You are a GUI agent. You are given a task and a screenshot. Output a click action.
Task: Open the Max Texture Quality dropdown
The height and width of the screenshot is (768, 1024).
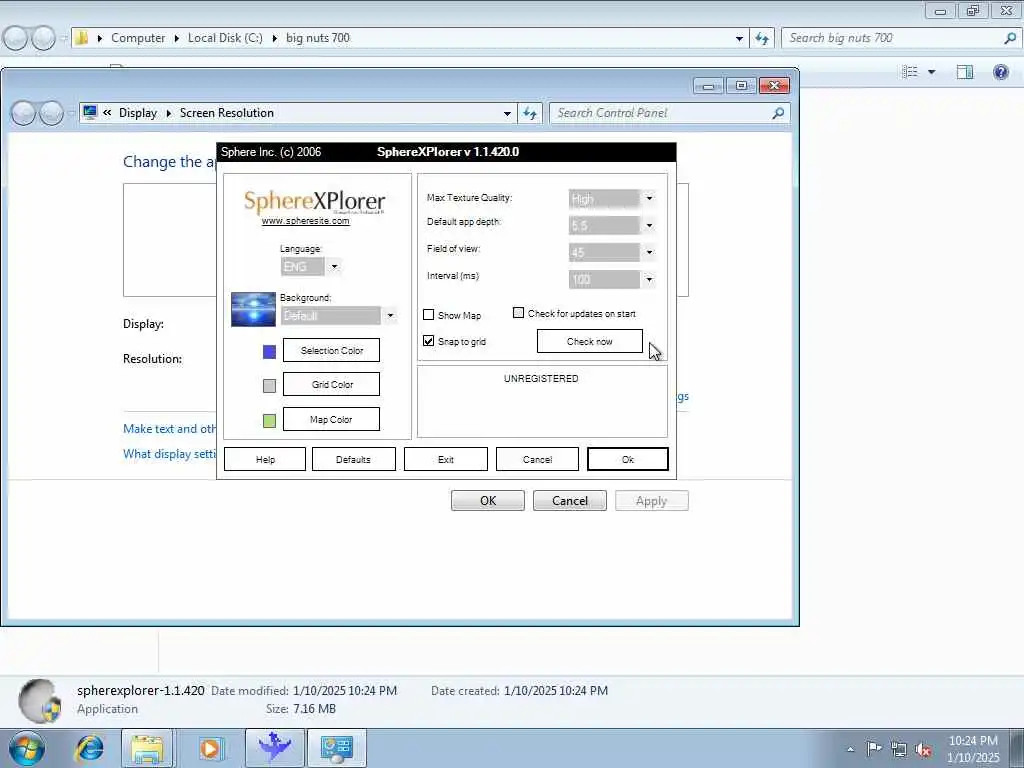(x=649, y=198)
